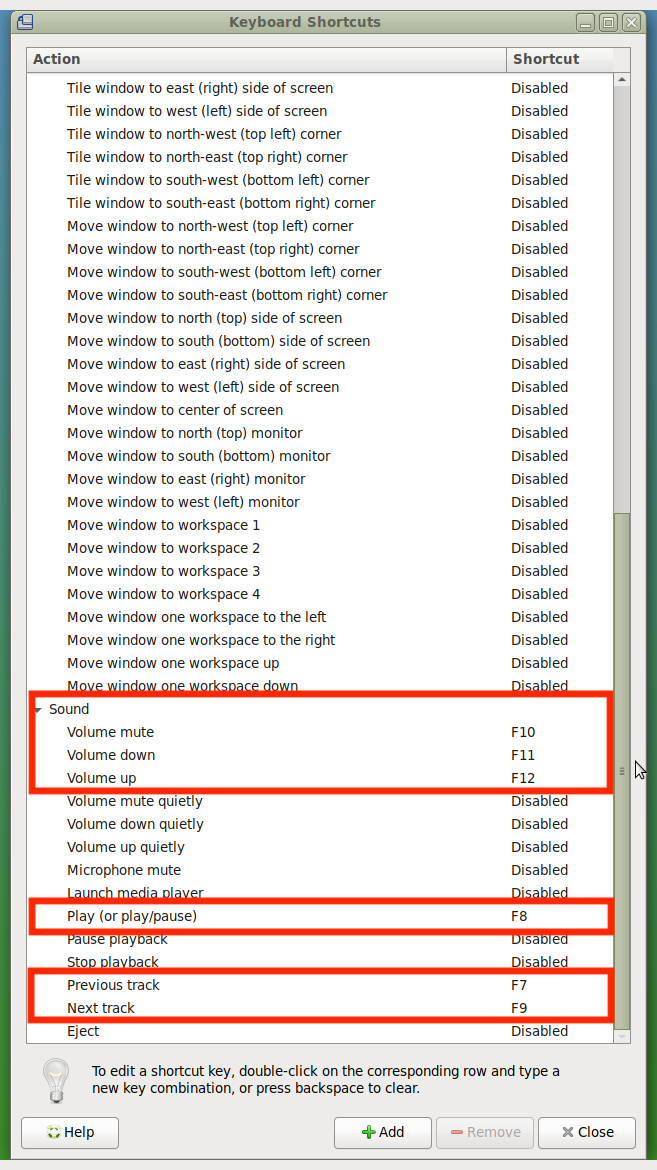The width and height of the screenshot is (657, 1170).
Task: Click the scrollbar down arrow
Action: click(x=622, y=1036)
